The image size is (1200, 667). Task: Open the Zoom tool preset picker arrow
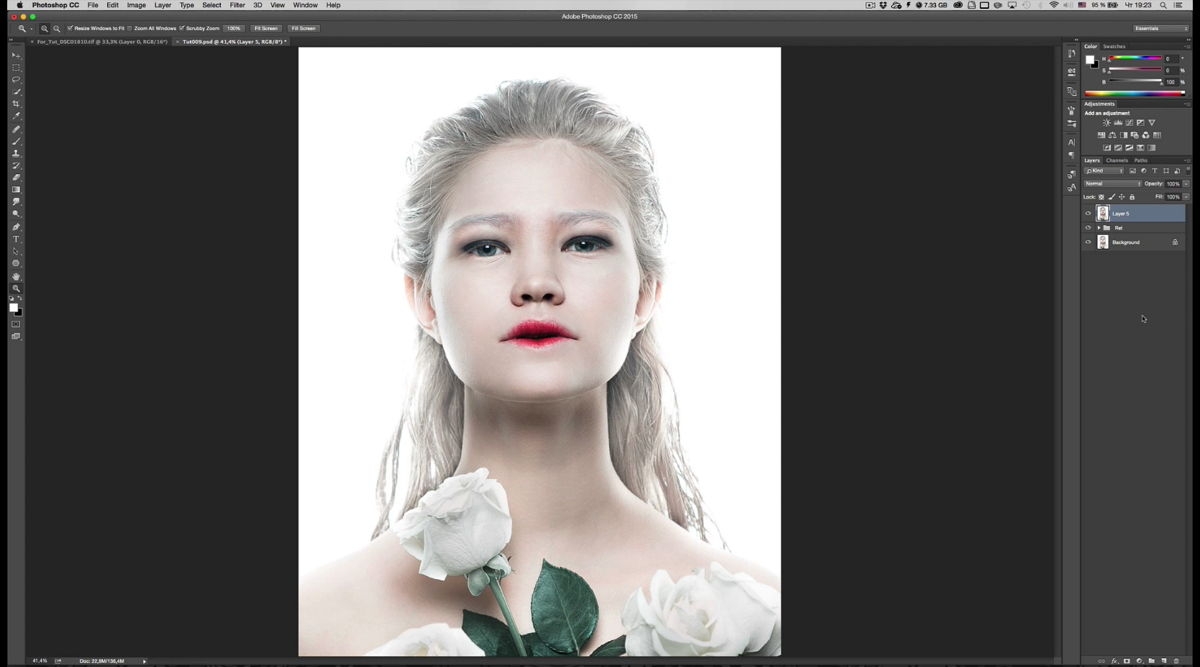click(x=31, y=28)
